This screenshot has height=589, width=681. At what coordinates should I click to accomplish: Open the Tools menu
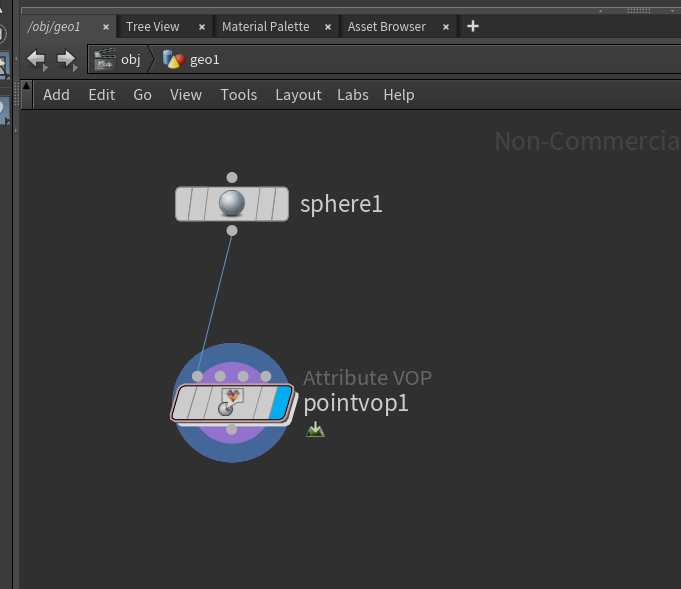coord(239,95)
